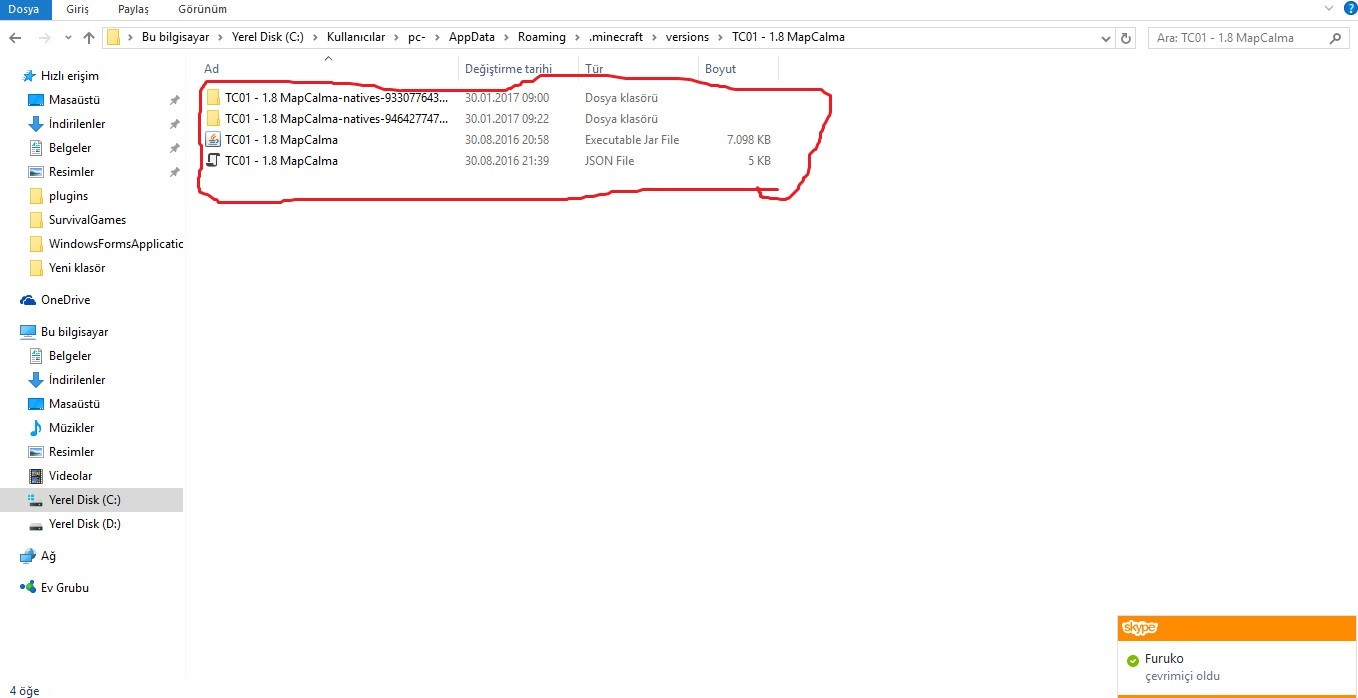Click the 7.098 KB size value

coord(749,140)
